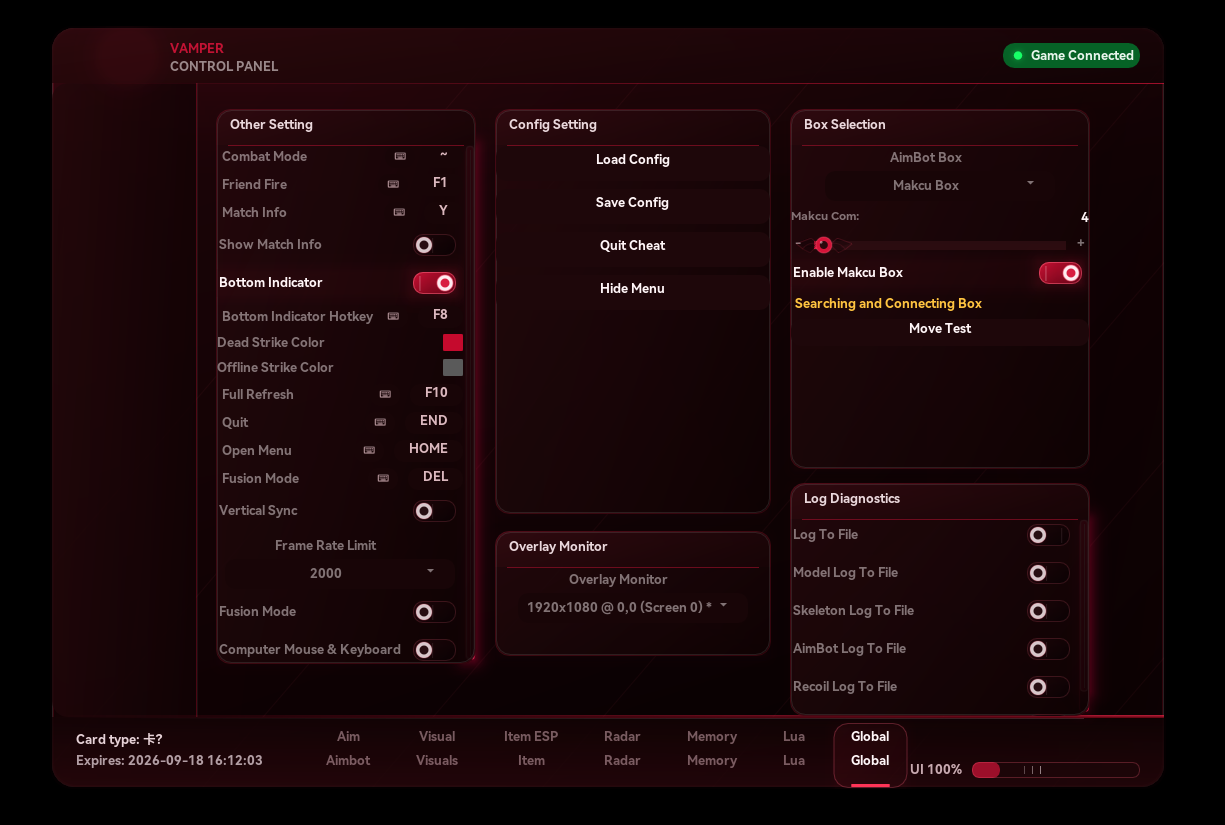Viewport: 1225px width, 825px height.
Task: Enable the Computer Mouse & Keyboard switch
Action: pos(434,650)
